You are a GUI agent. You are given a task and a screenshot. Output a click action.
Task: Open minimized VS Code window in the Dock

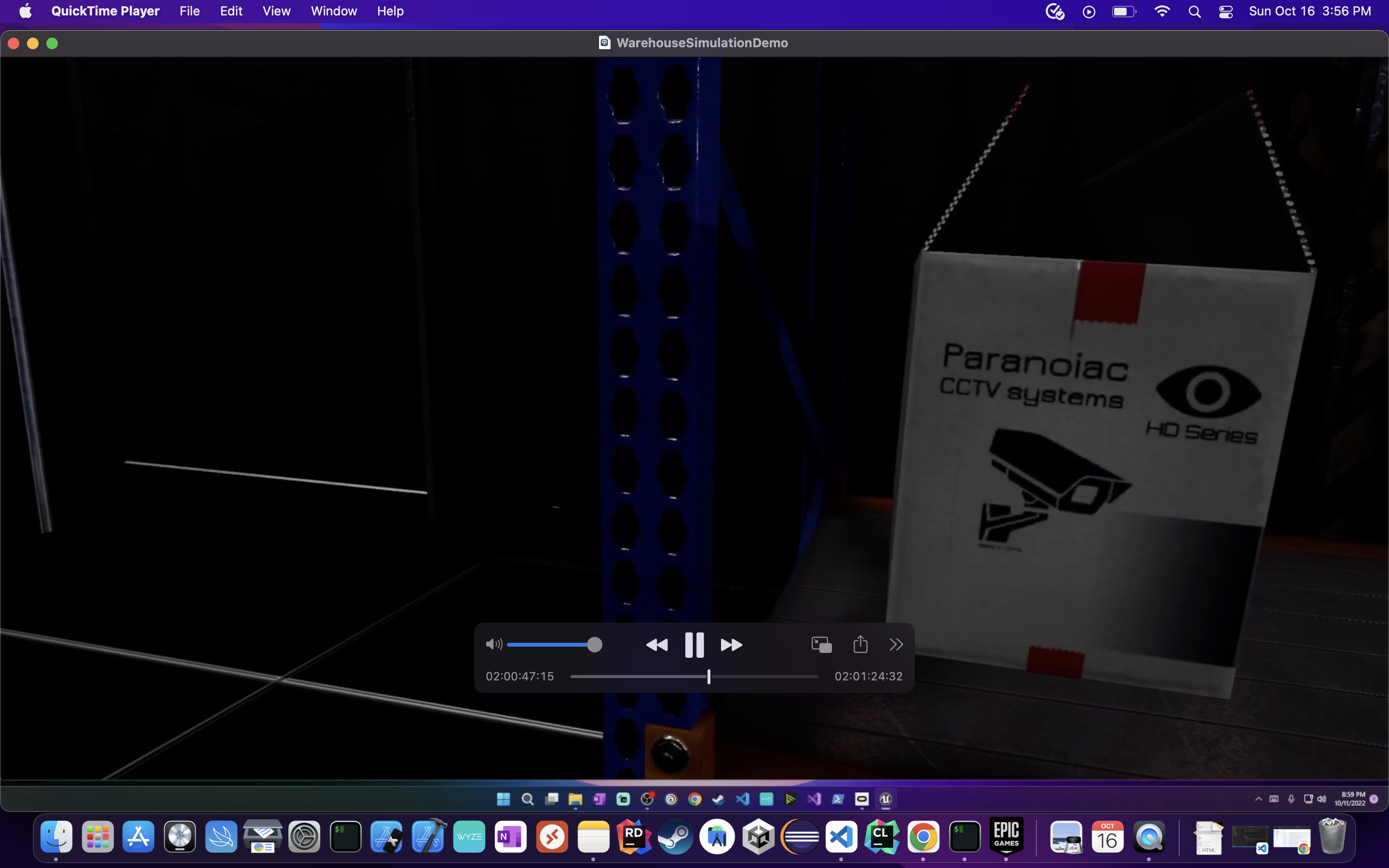[1250, 839]
